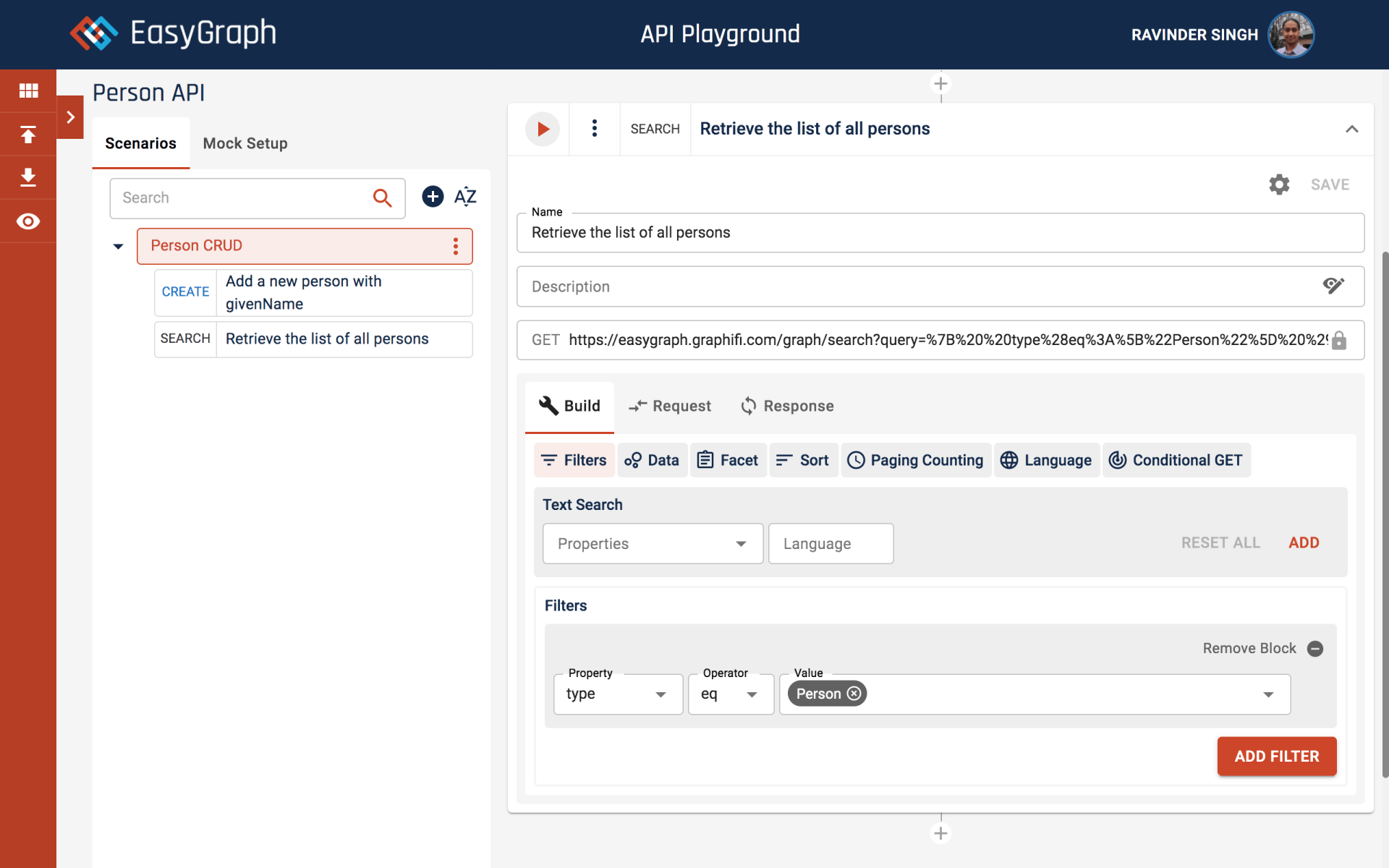Click the upload icon in the sidebar

pyautogui.click(x=28, y=135)
